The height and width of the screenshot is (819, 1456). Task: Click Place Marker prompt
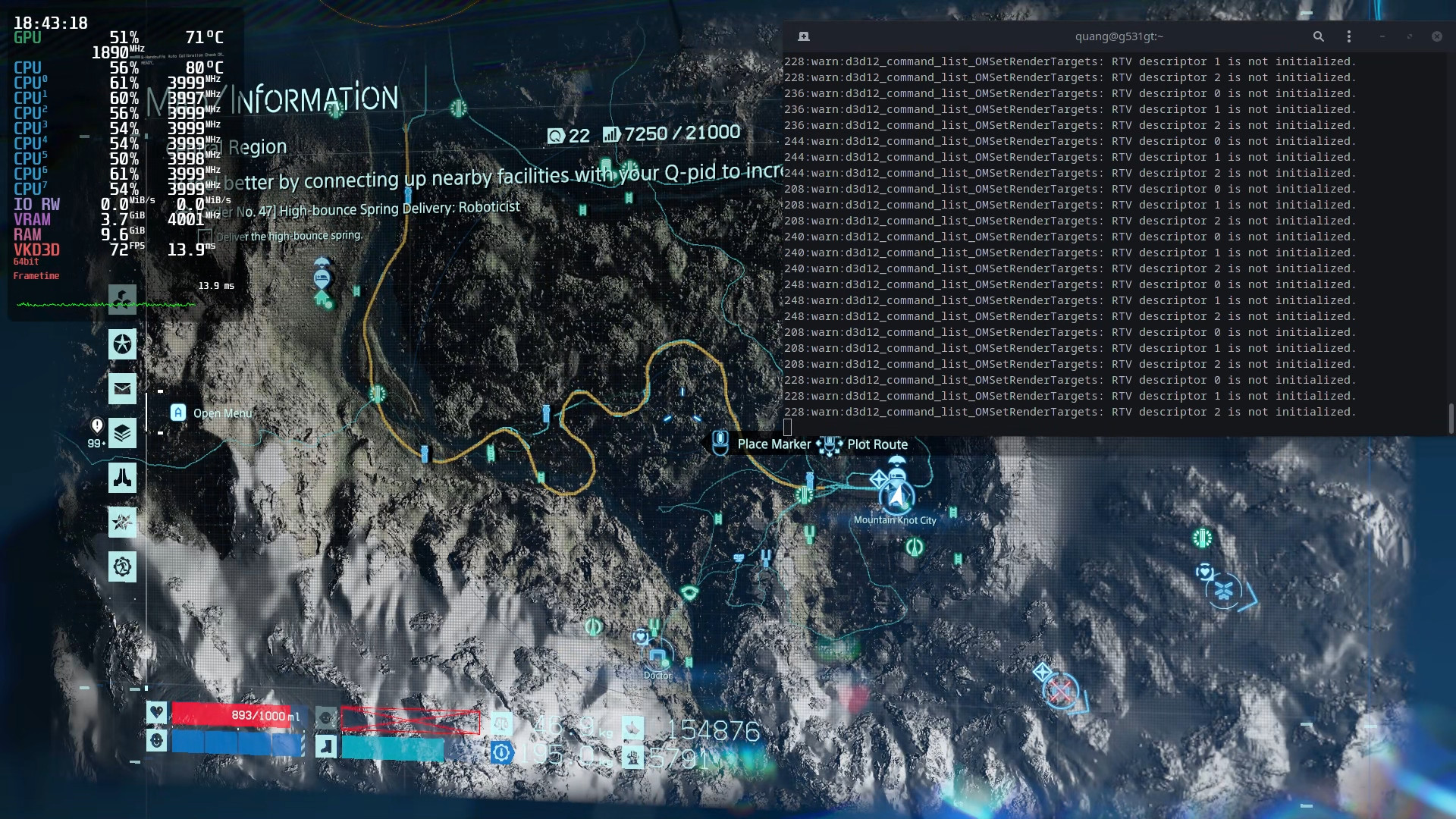[762, 444]
